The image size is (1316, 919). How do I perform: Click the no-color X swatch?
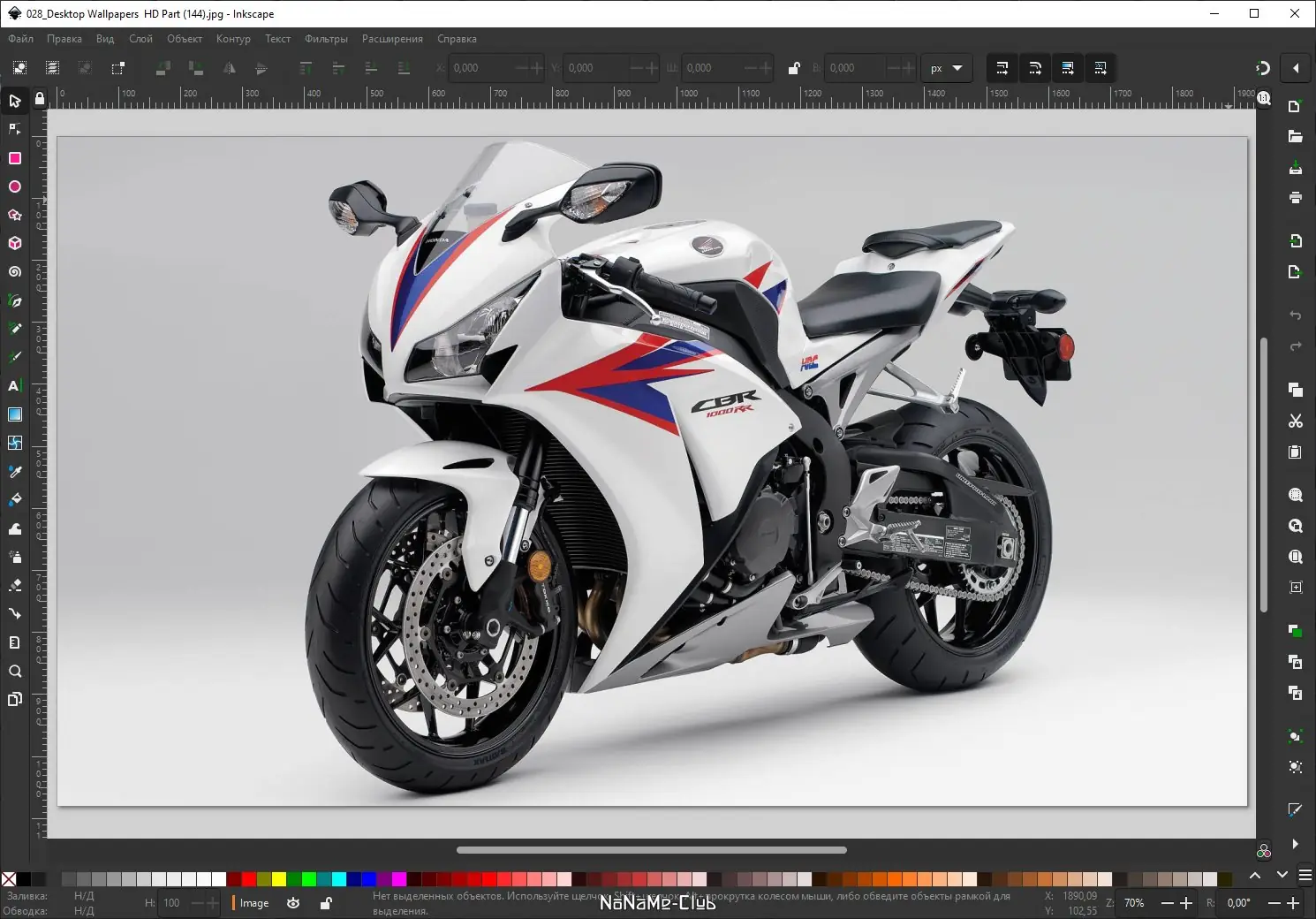[9, 878]
